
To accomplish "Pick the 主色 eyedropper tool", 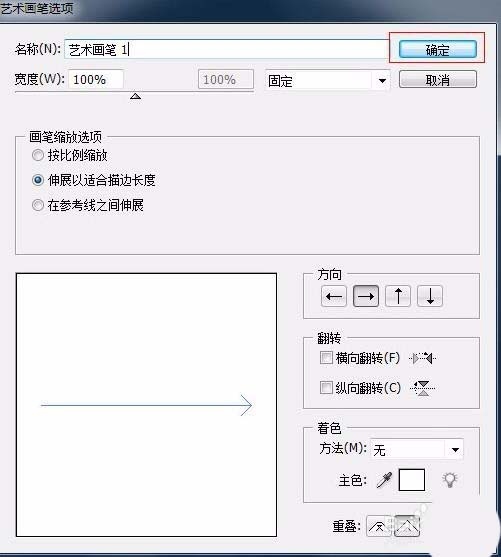I will pyautogui.click(x=384, y=480).
